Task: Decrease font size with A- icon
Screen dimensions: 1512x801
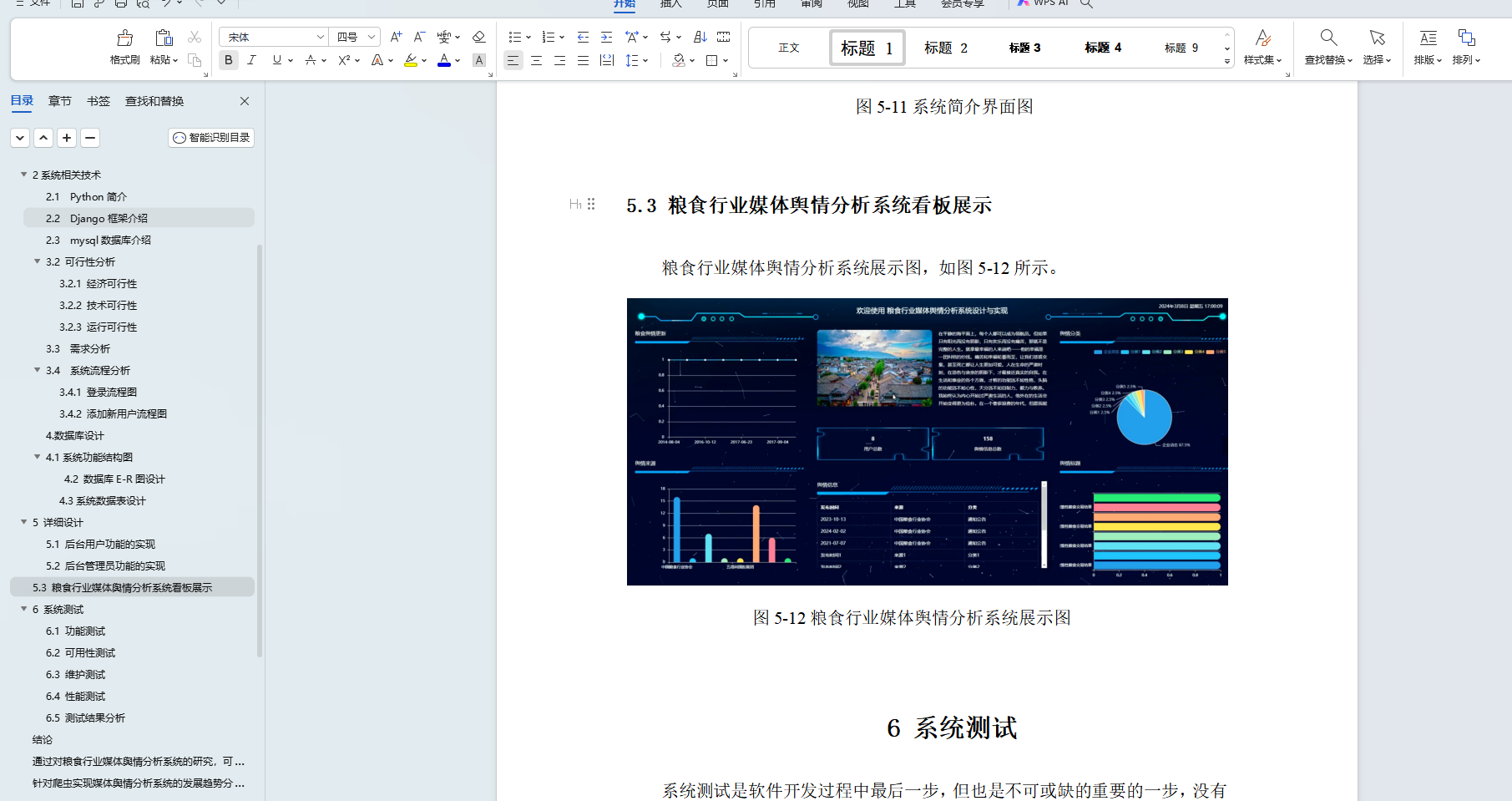Action: (x=419, y=37)
